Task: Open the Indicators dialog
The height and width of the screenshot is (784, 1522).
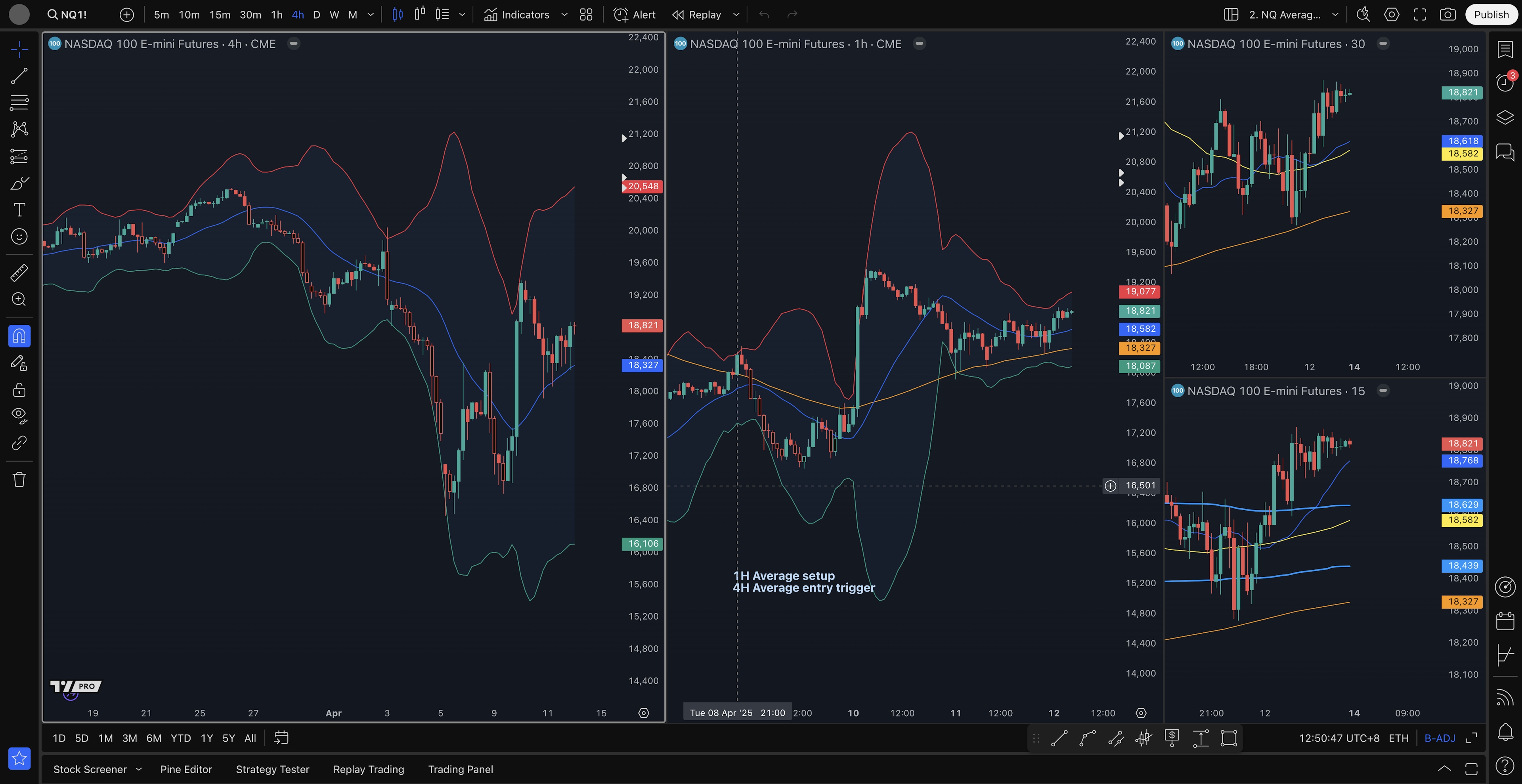Action: click(x=516, y=15)
